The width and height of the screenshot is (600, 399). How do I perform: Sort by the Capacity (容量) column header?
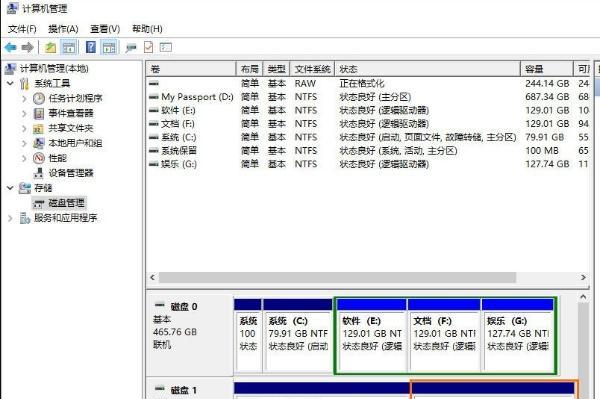point(547,69)
